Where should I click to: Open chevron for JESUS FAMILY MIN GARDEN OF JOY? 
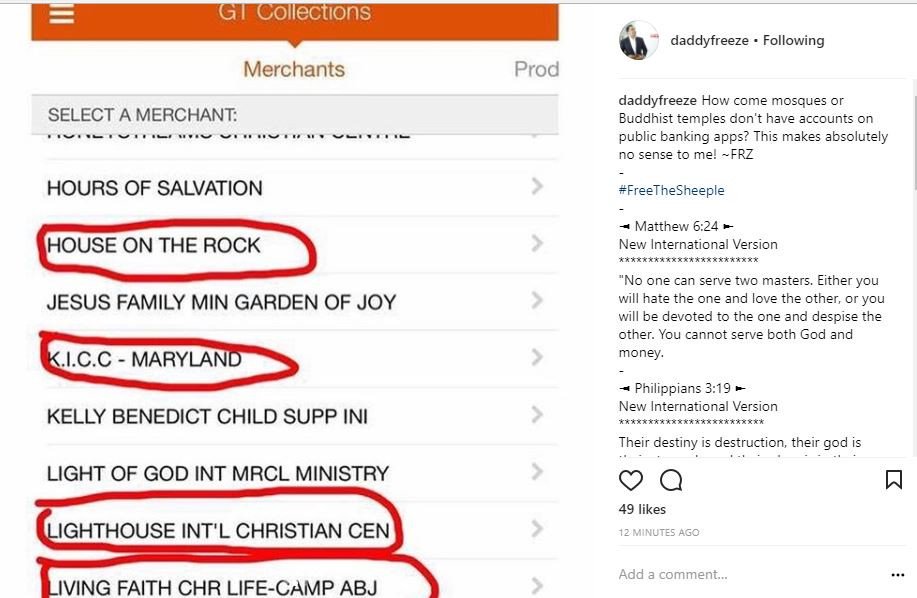coord(537,300)
